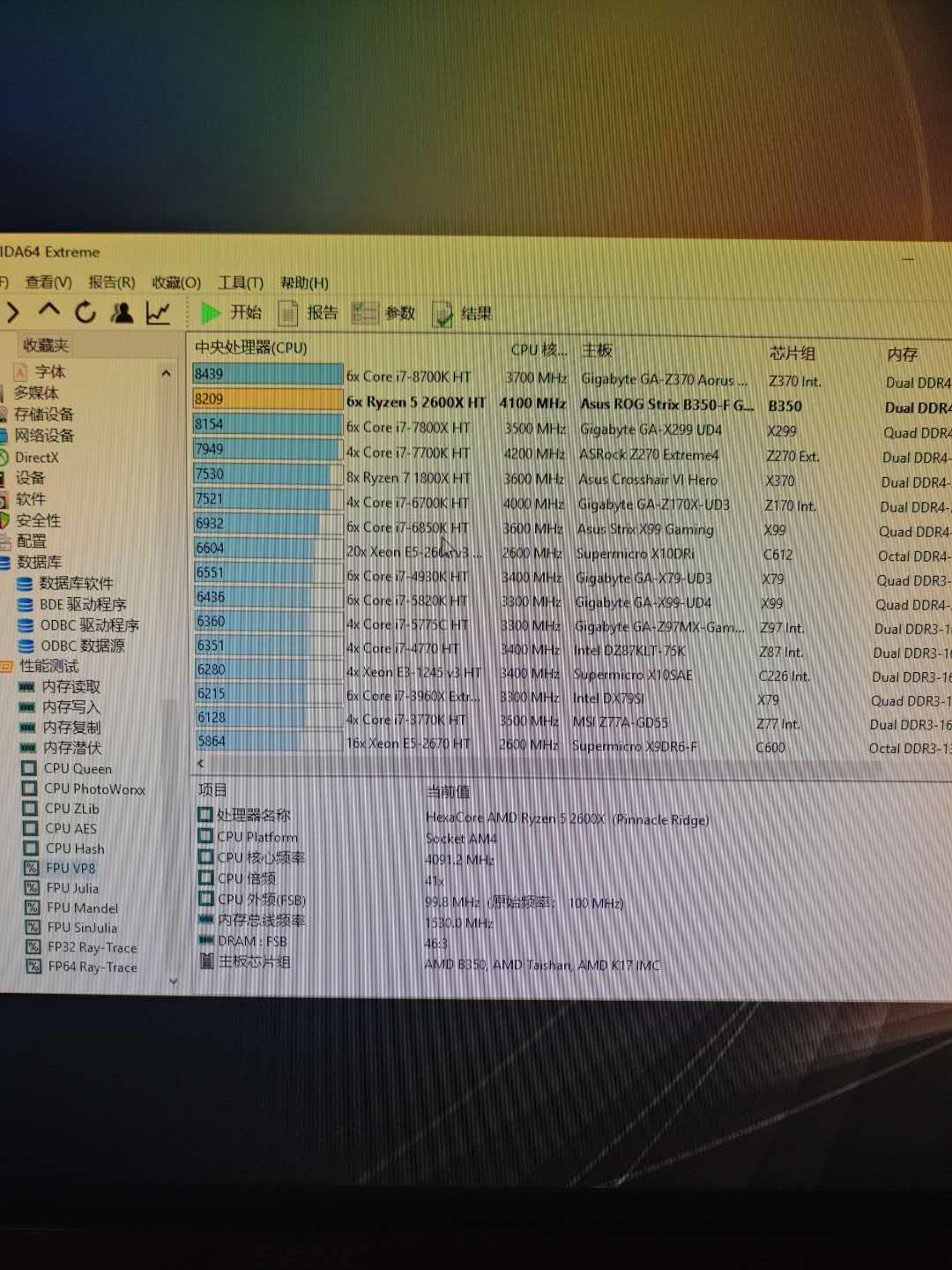The height and width of the screenshot is (1270, 952).
Task: Click the line graph toolbar icon
Action: (x=159, y=312)
